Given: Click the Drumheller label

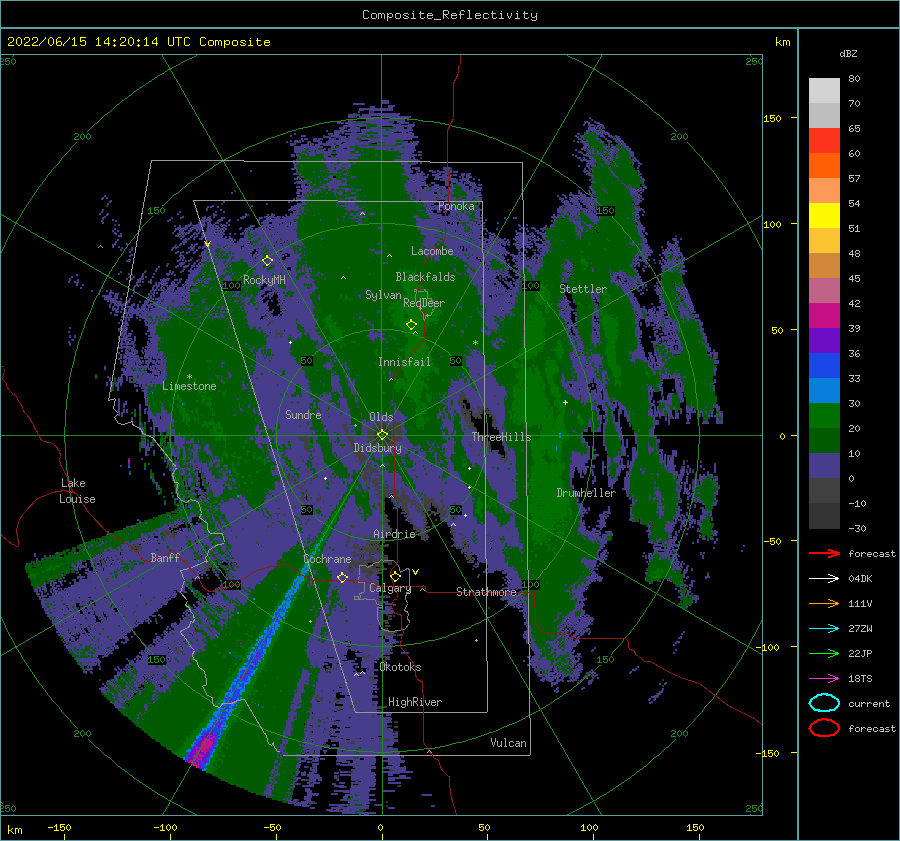Looking at the screenshot, I should pos(586,493).
